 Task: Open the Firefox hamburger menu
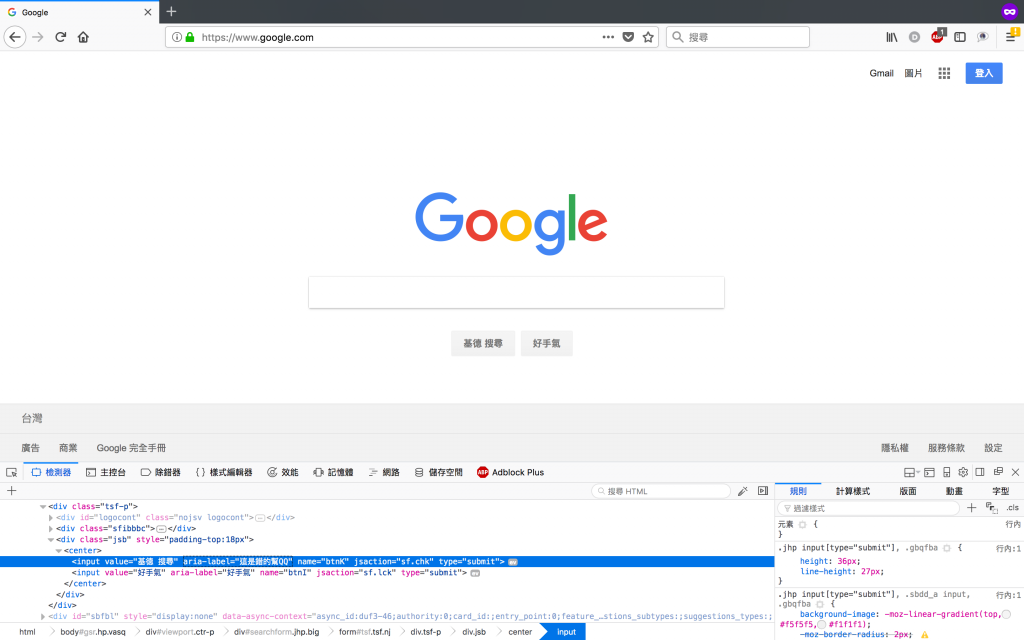pyautogui.click(x=1011, y=37)
